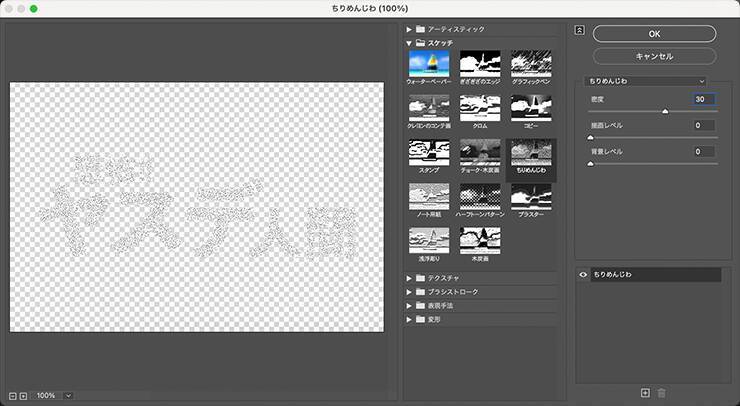740x406 pixels.
Task: Click the 描画レベル value field
Action: tap(704, 125)
